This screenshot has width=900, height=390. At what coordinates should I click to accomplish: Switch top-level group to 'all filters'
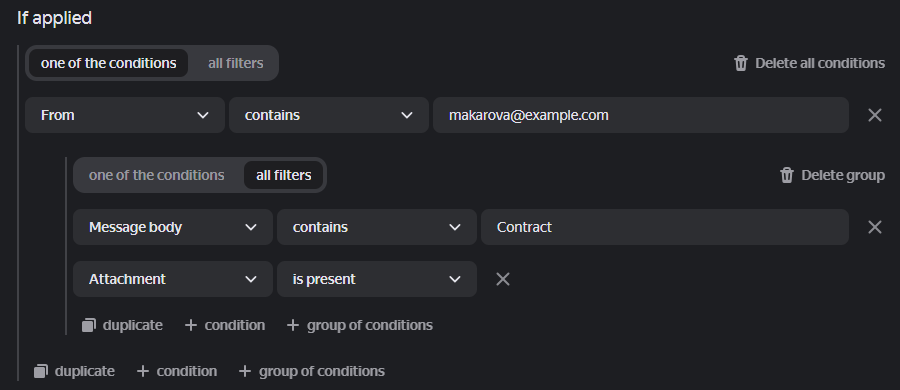(235, 63)
